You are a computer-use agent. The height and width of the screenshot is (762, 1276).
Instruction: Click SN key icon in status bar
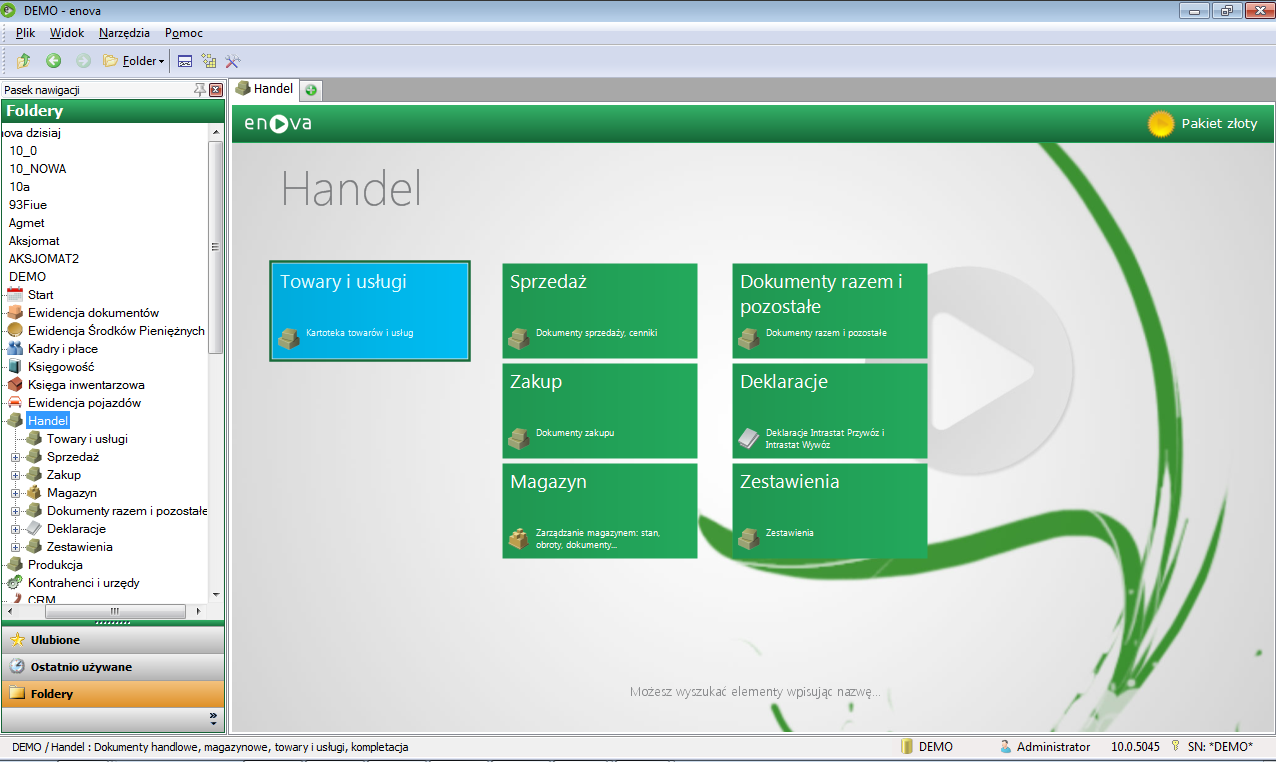click(1176, 747)
